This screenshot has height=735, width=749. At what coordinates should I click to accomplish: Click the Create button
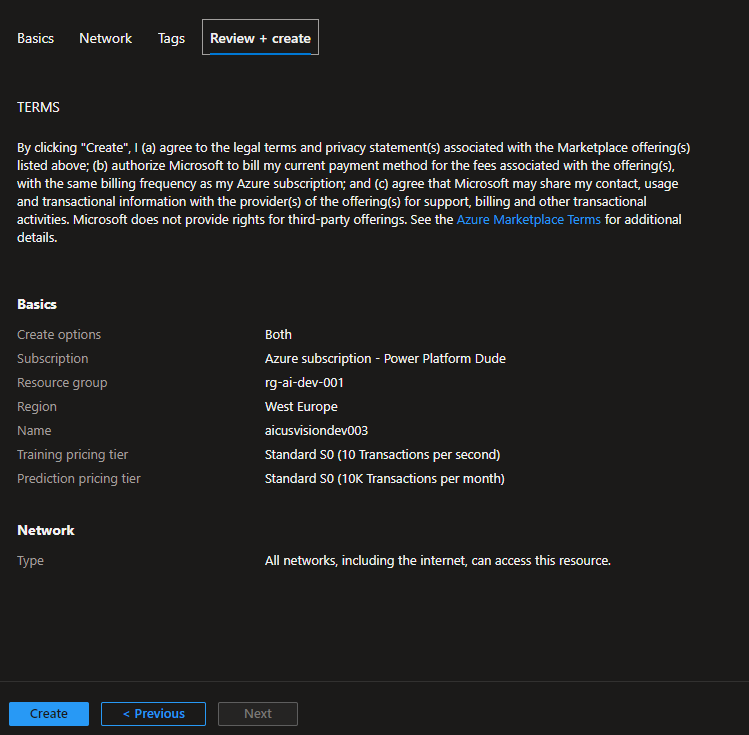[x=49, y=713]
